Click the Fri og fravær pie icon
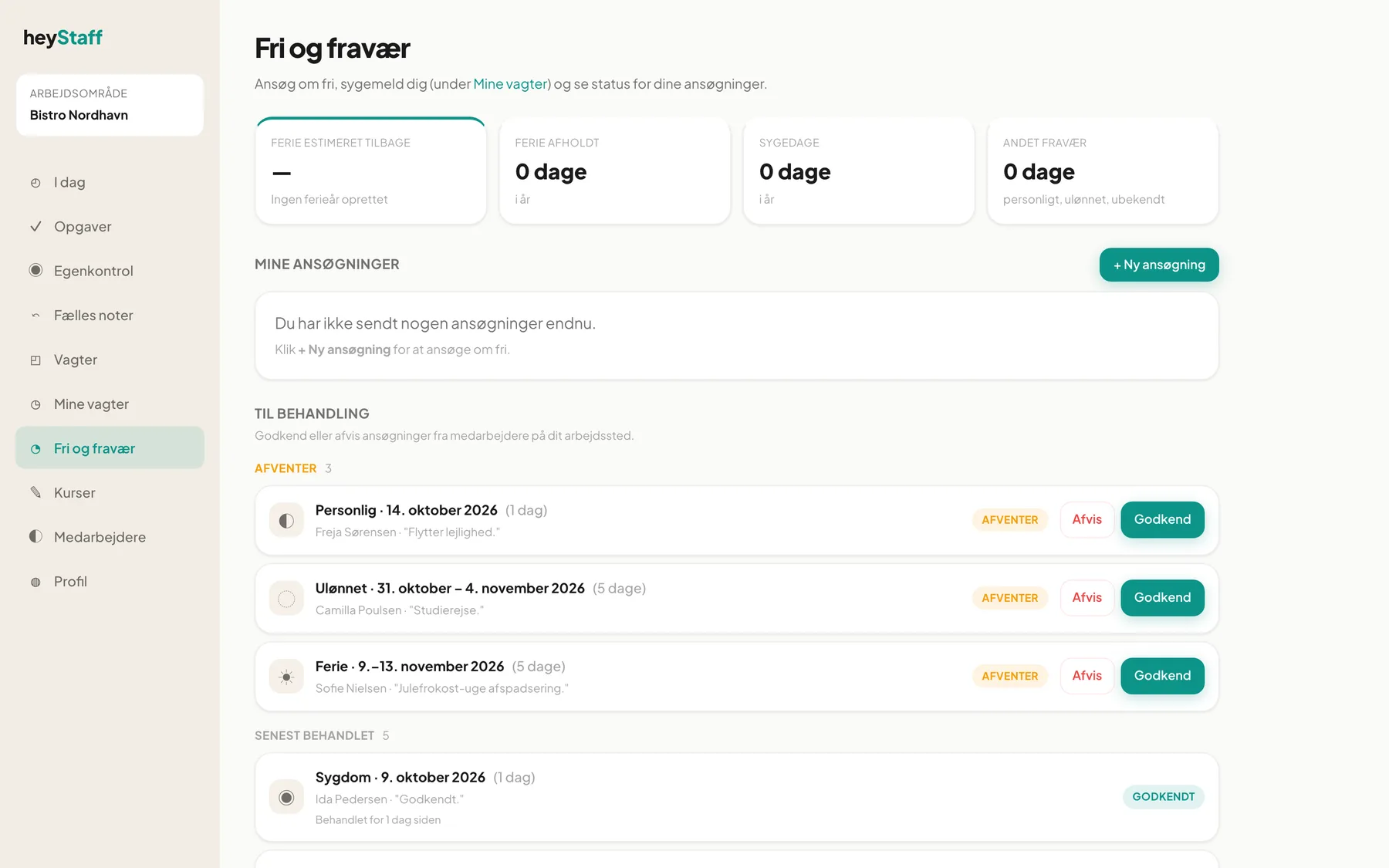1389x868 pixels. coord(35,449)
